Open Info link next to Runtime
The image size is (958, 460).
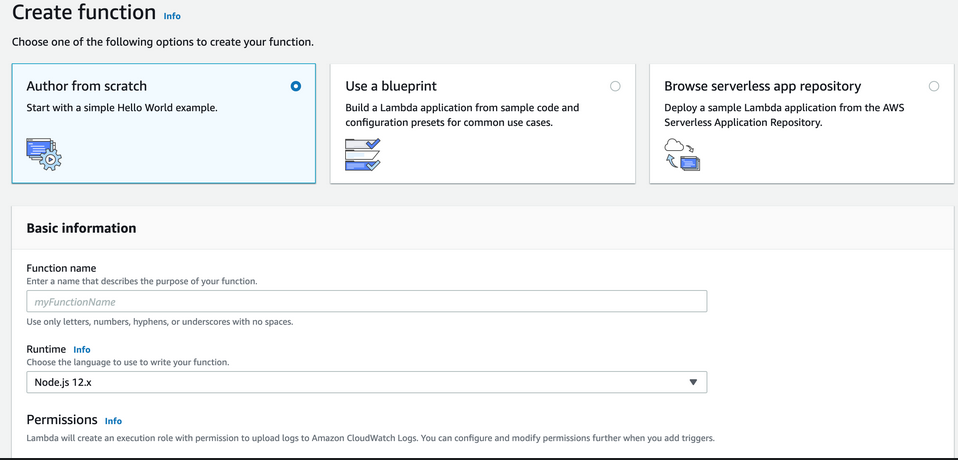pyautogui.click(x=82, y=349)
